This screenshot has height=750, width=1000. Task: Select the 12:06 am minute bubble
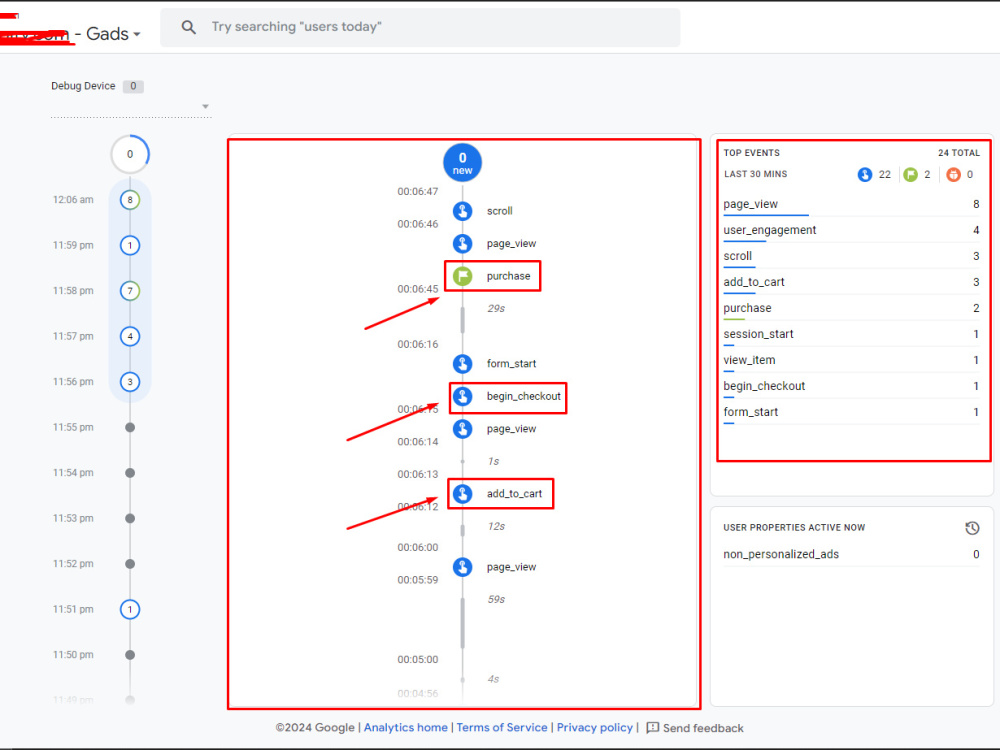coord(130,200)
